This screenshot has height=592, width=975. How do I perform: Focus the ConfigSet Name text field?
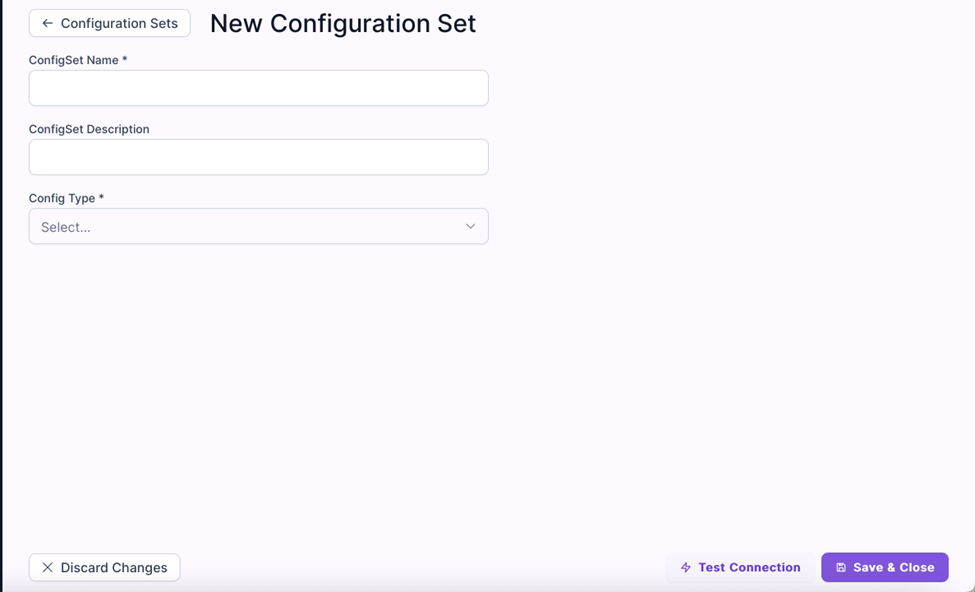(x=259, y=88)
